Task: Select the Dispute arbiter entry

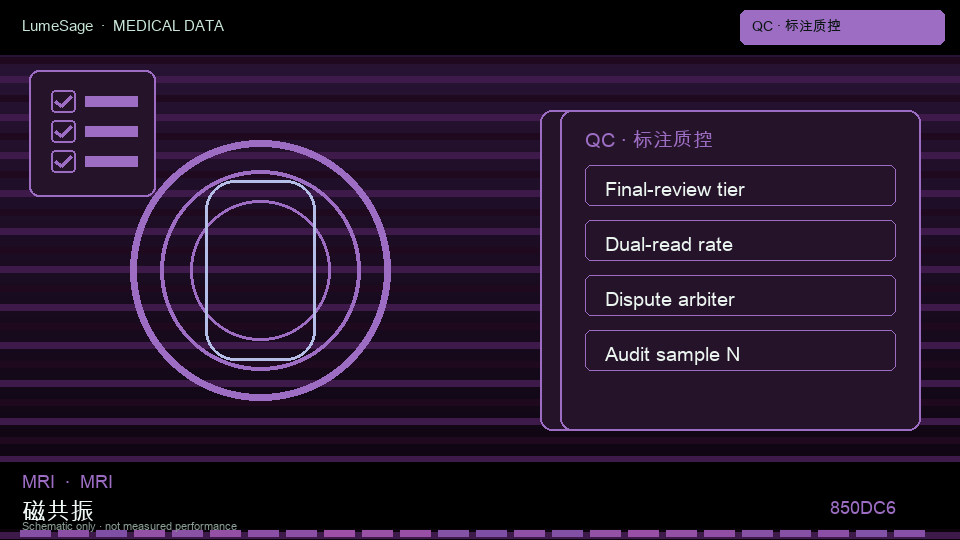Action: [x=740, y=296]
